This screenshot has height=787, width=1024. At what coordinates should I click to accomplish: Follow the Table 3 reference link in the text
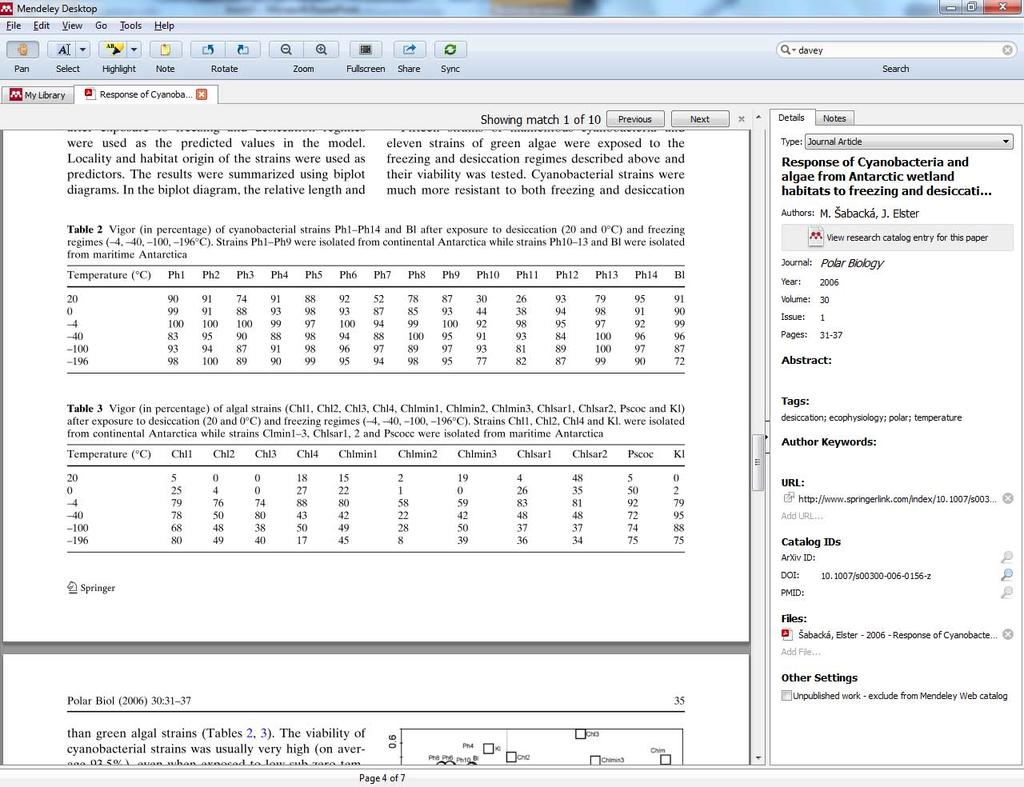[264, 733]
